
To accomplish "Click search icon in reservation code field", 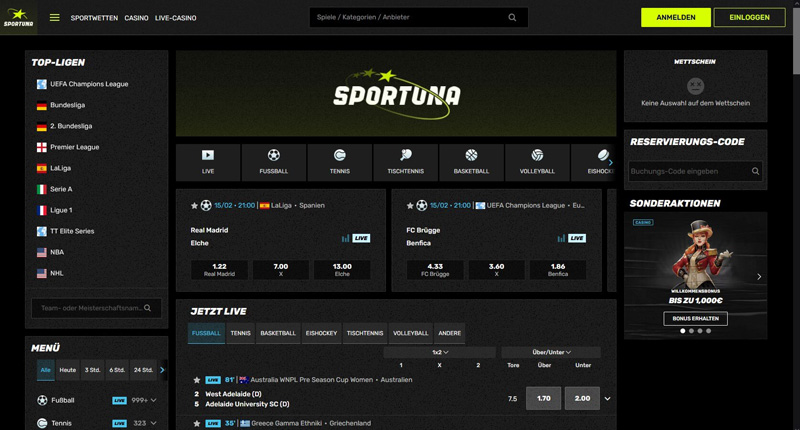I will click(x=756, y=171).
